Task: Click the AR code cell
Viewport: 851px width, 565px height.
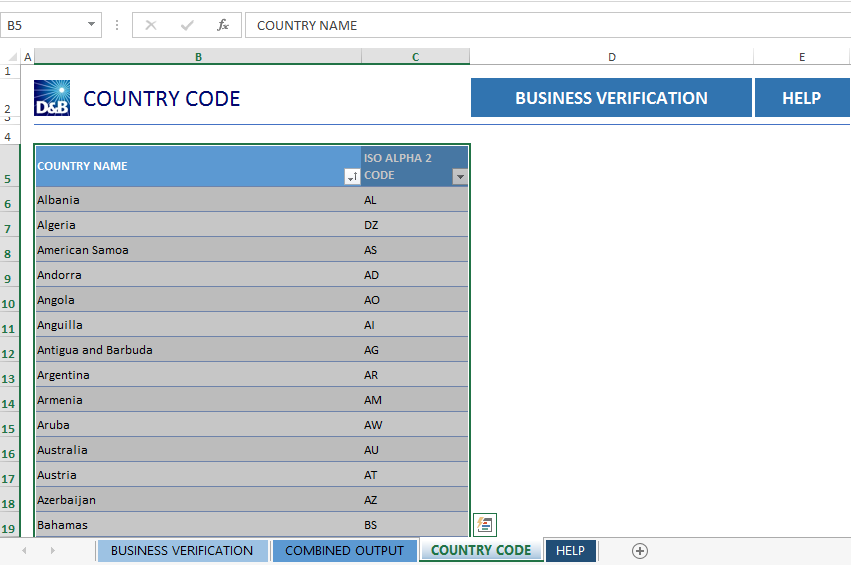Action: click(415, 374)
